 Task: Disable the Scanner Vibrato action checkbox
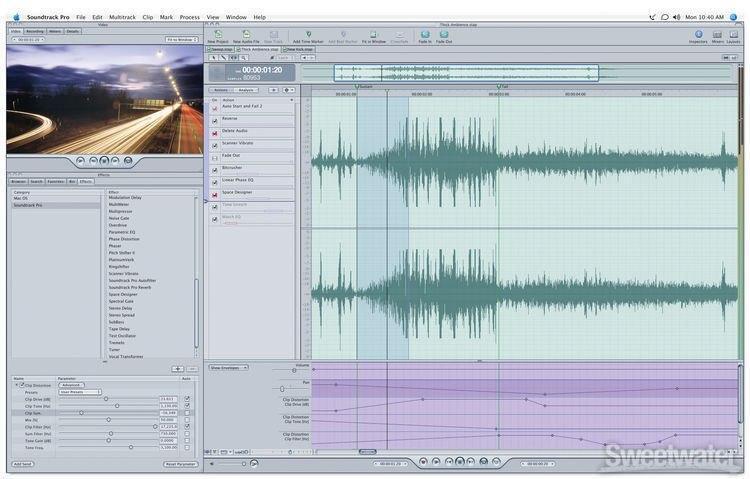(214, 145)
